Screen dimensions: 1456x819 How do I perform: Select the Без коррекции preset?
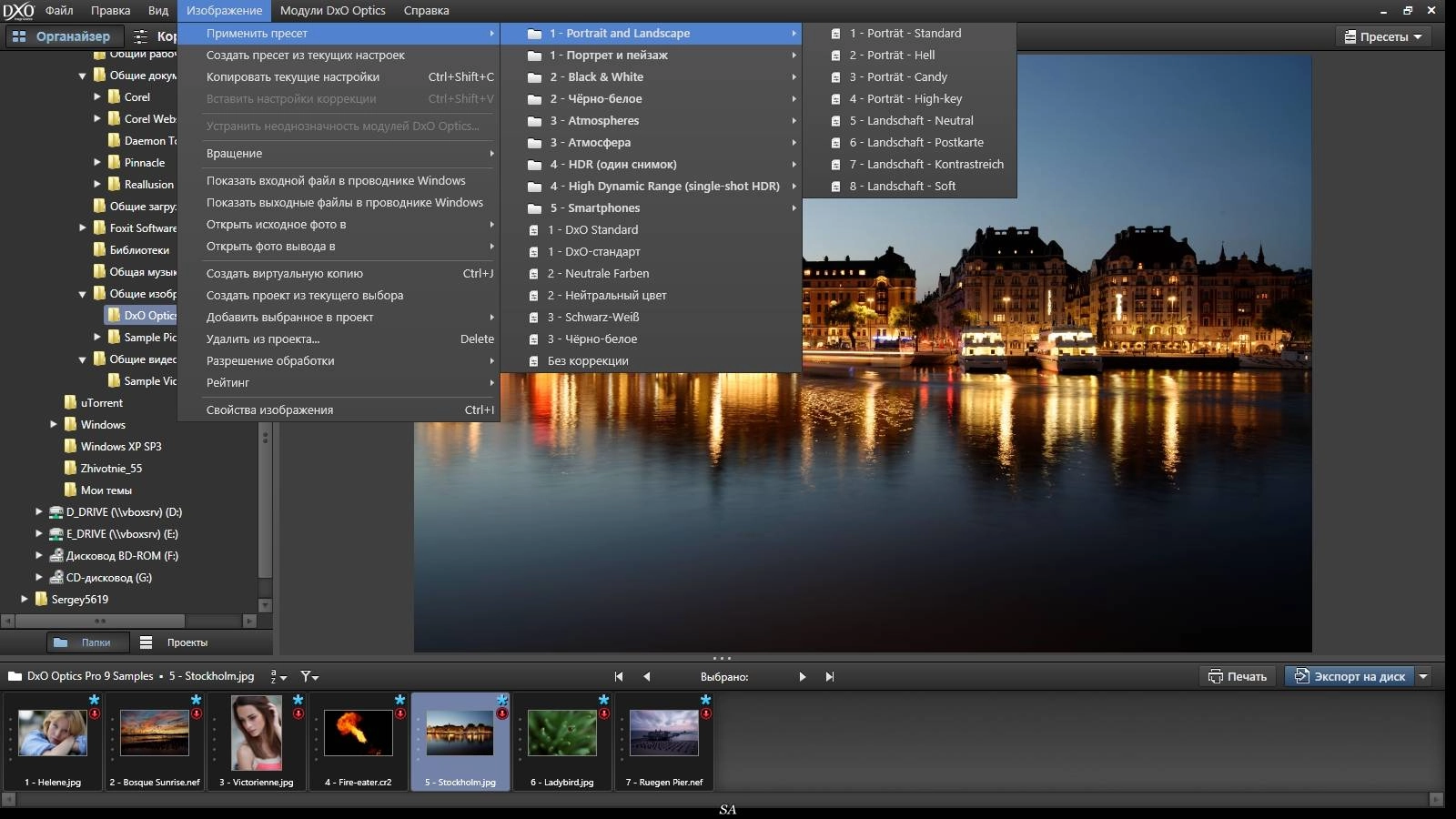[651, 360]
